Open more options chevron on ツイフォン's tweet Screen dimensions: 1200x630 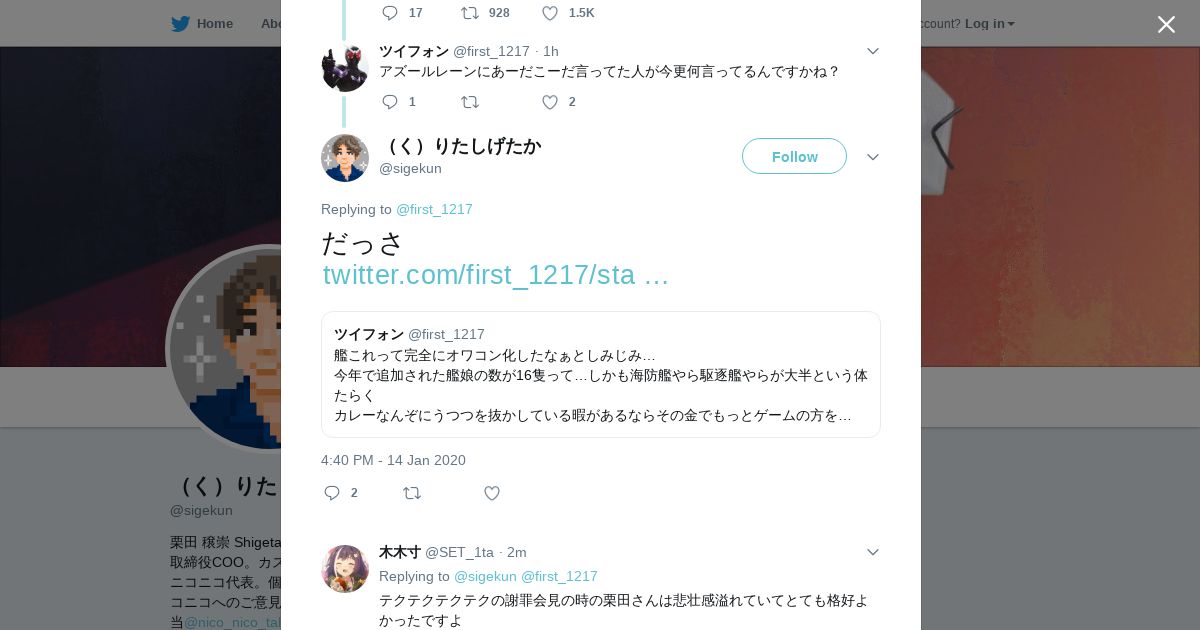[873, 51]
